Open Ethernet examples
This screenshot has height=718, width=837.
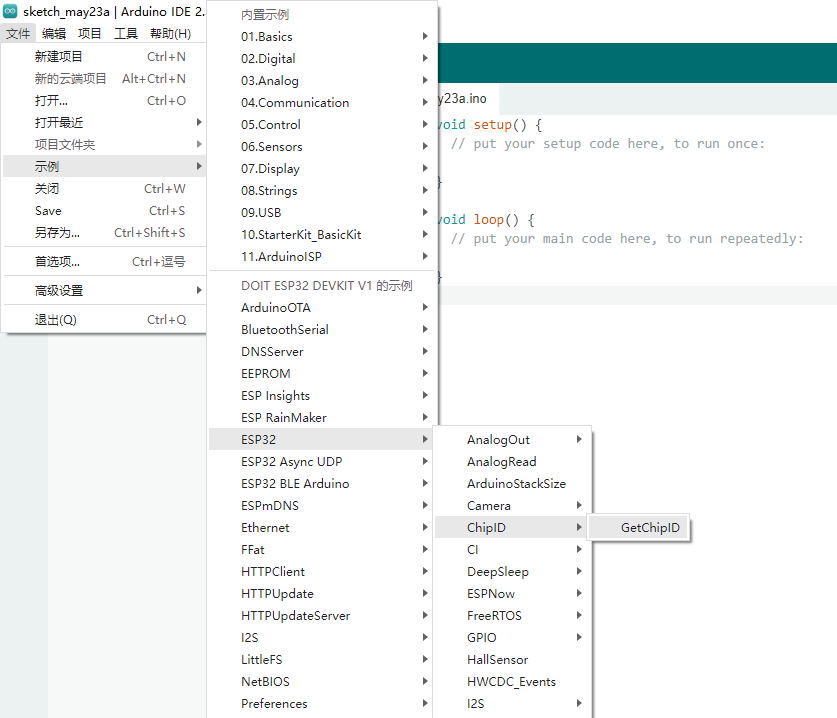click(322, 527)
